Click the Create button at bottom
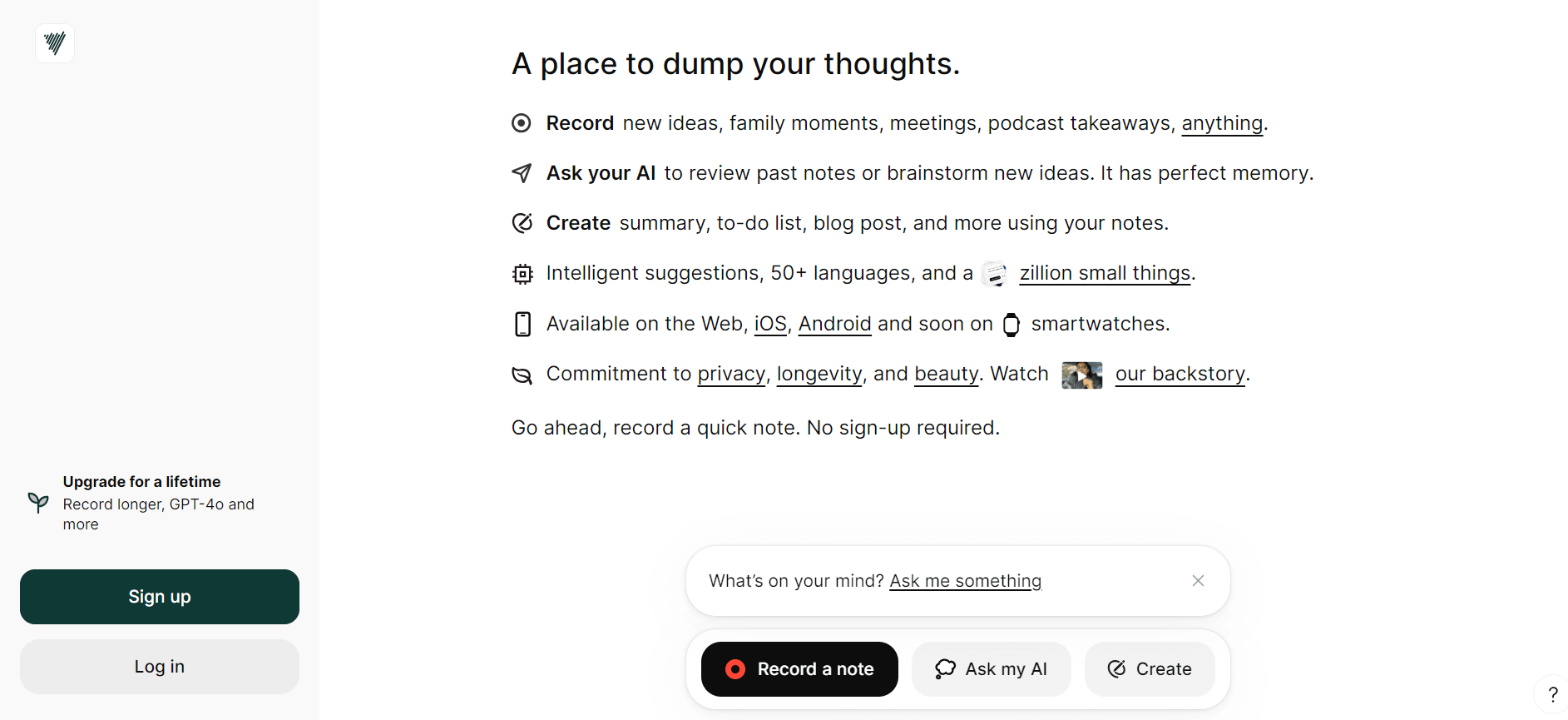The height and width of the screenshot is (720, 1568). coord(1150,669)
